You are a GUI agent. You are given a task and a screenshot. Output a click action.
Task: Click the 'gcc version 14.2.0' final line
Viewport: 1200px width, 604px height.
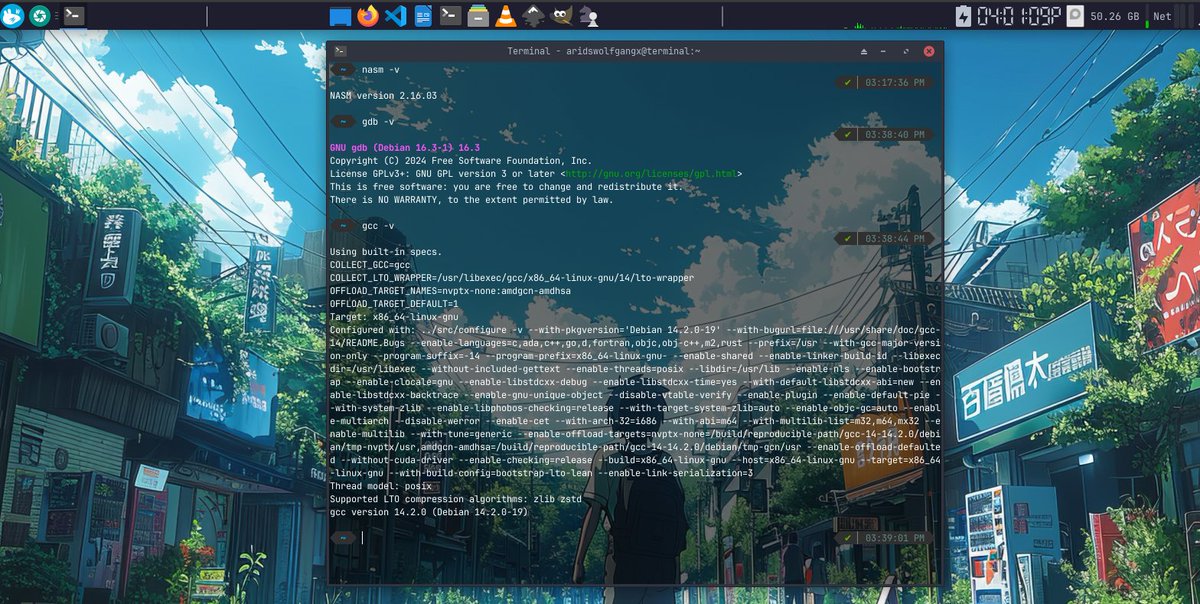[x=429, y=511]
